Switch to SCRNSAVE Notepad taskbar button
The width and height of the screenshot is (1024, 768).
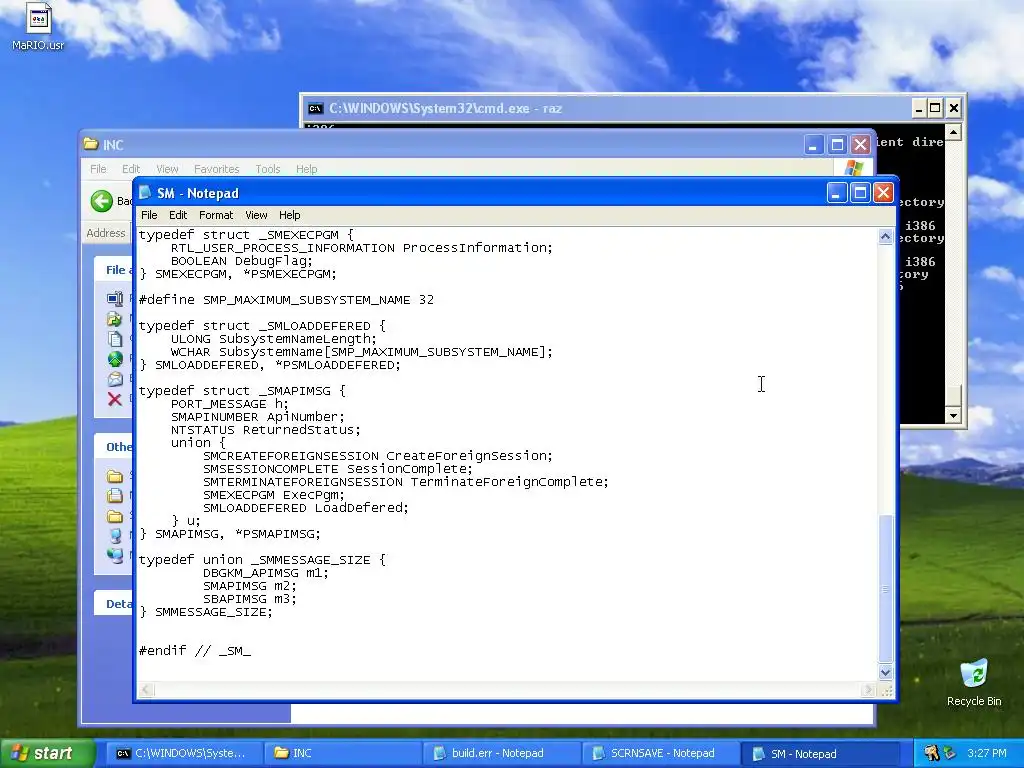click(660, 753)
